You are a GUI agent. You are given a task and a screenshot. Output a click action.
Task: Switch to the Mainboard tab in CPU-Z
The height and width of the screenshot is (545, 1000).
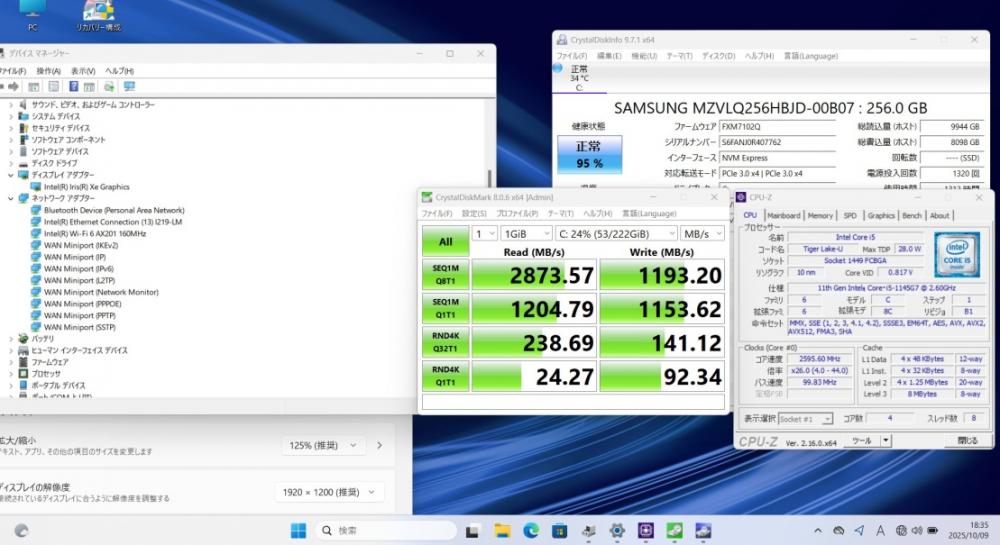783,215
